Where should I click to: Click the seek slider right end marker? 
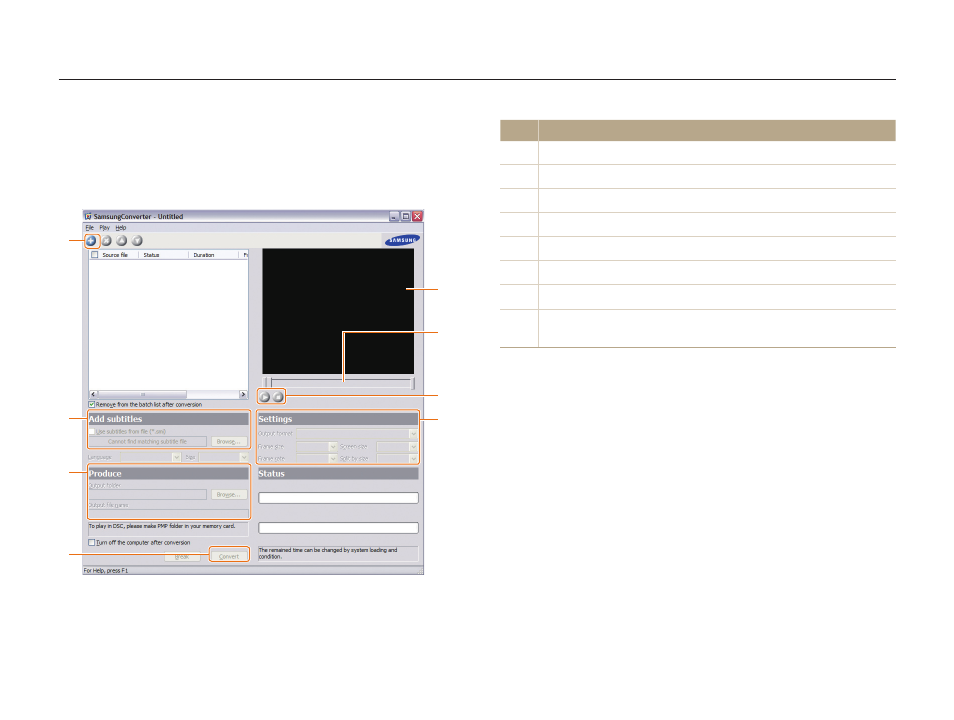[x=413, y=383]
